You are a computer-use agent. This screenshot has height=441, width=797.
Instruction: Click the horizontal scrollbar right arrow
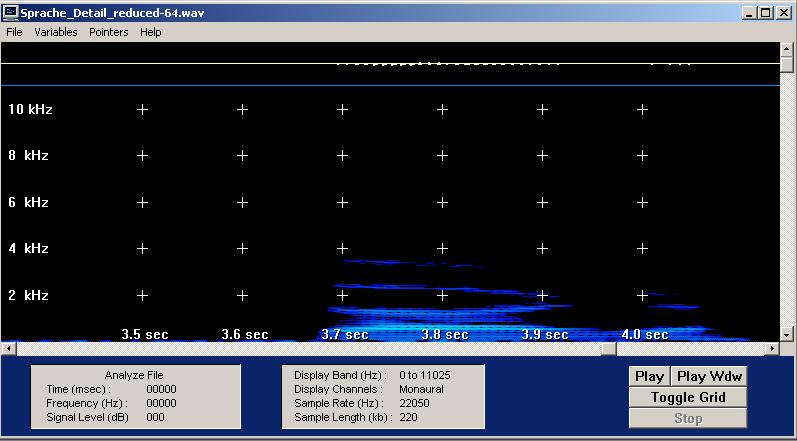pos(773,349)
